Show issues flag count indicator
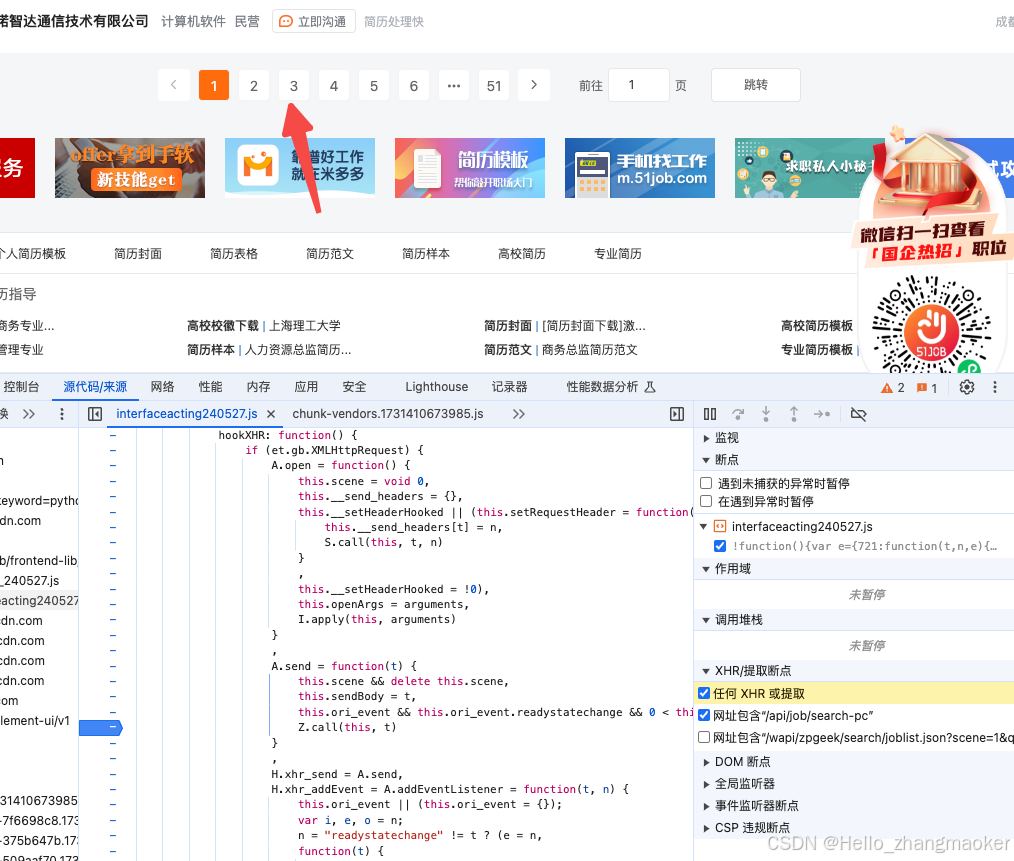The image size is (1014, 861). [x=927, y=387]
